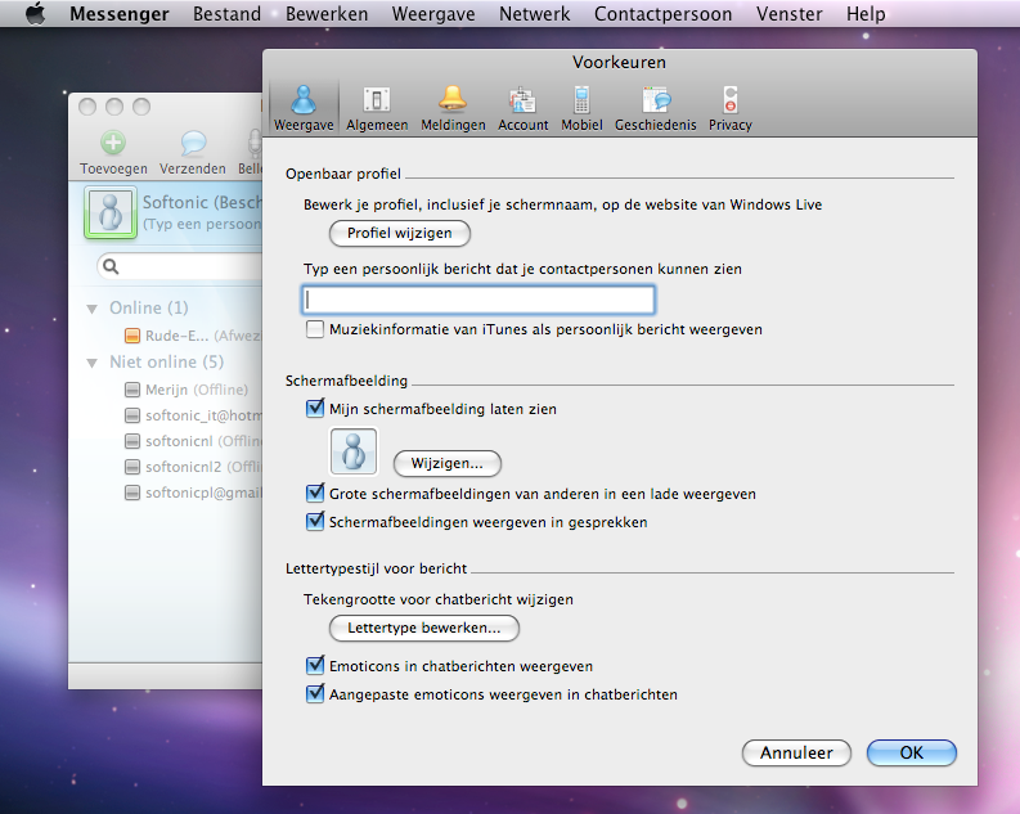Select softonicpl@gmail contact icon
This screenshot has width=1020, height=814.
132,493
